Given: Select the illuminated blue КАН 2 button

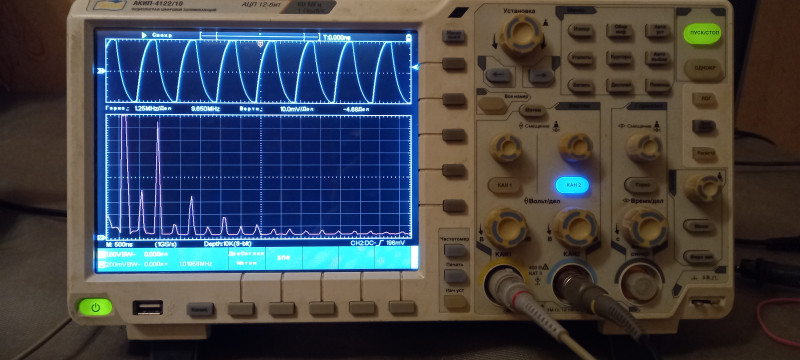Looking at the screenshot, I should tap(572, 185).
